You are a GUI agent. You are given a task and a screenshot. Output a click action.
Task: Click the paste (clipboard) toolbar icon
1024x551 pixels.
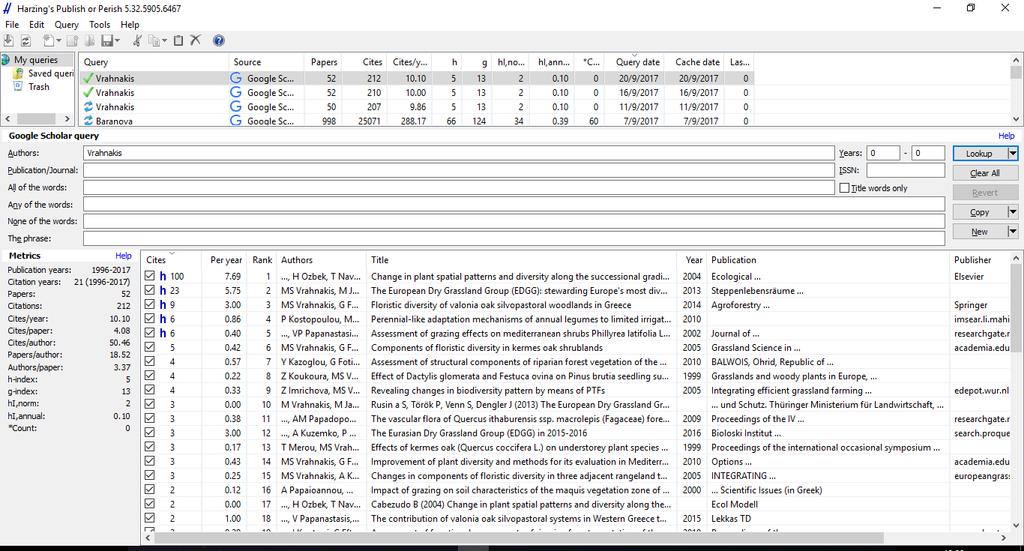(178, 40)
